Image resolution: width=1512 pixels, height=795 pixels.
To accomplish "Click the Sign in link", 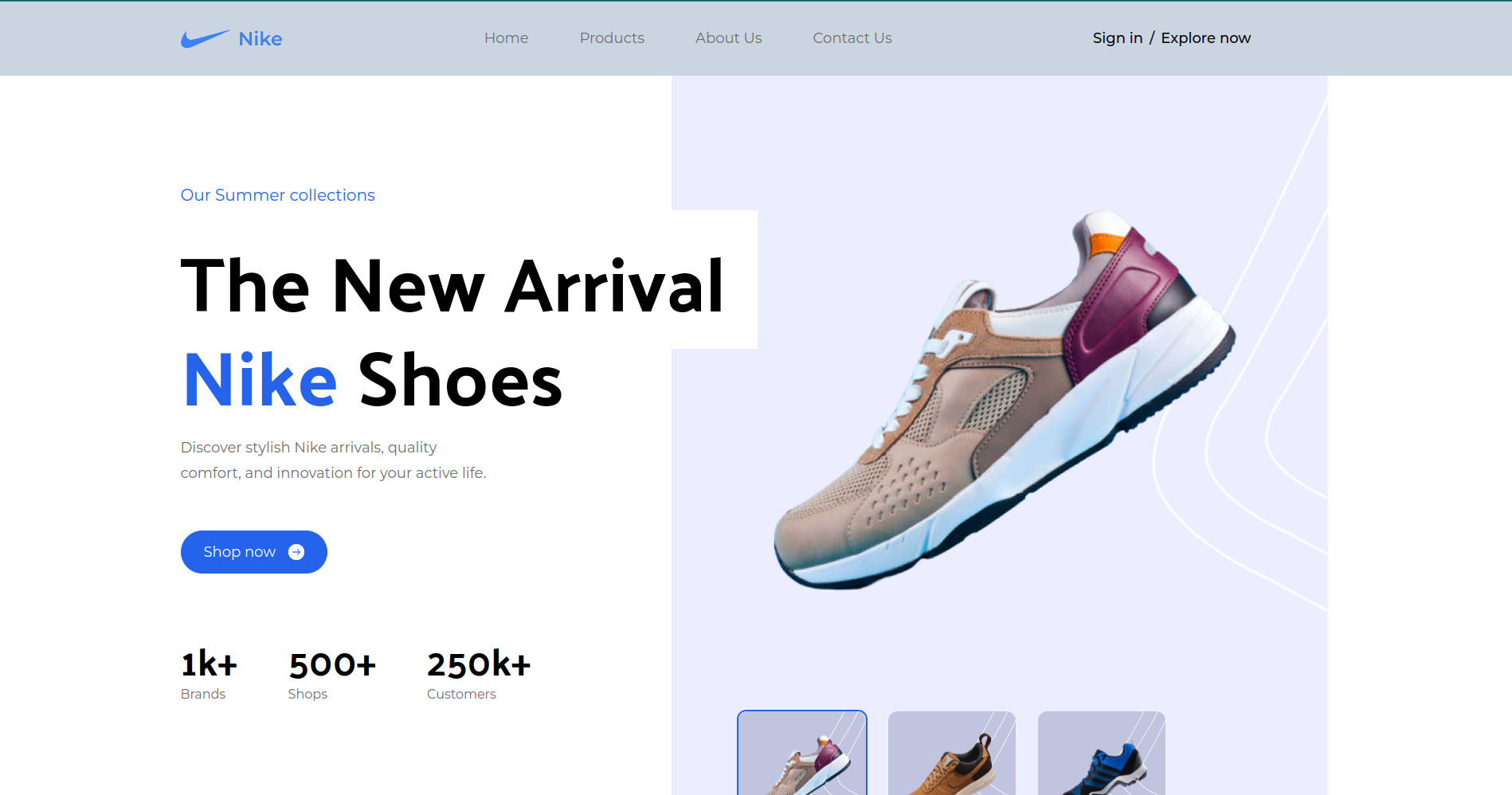I will 1118,38.
